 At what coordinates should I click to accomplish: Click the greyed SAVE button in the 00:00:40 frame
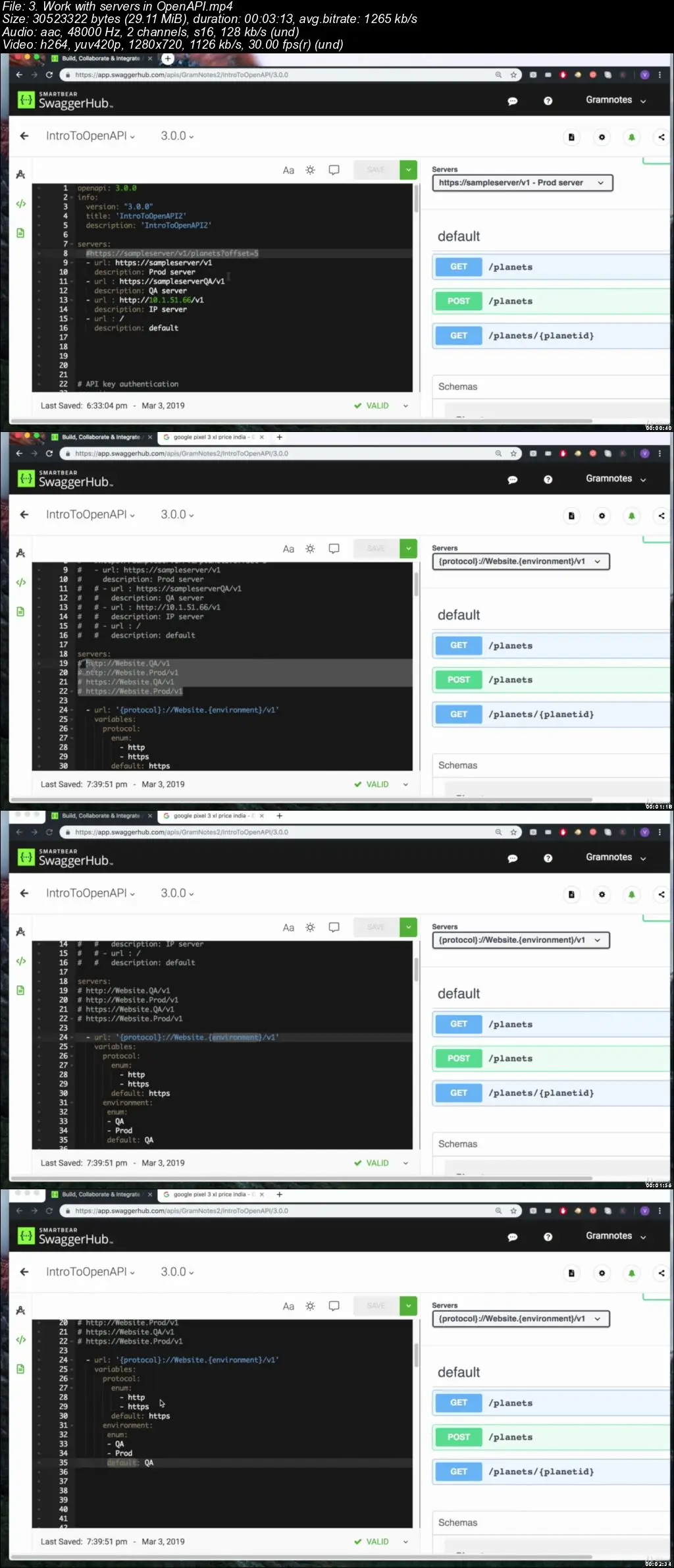[376, 170]
